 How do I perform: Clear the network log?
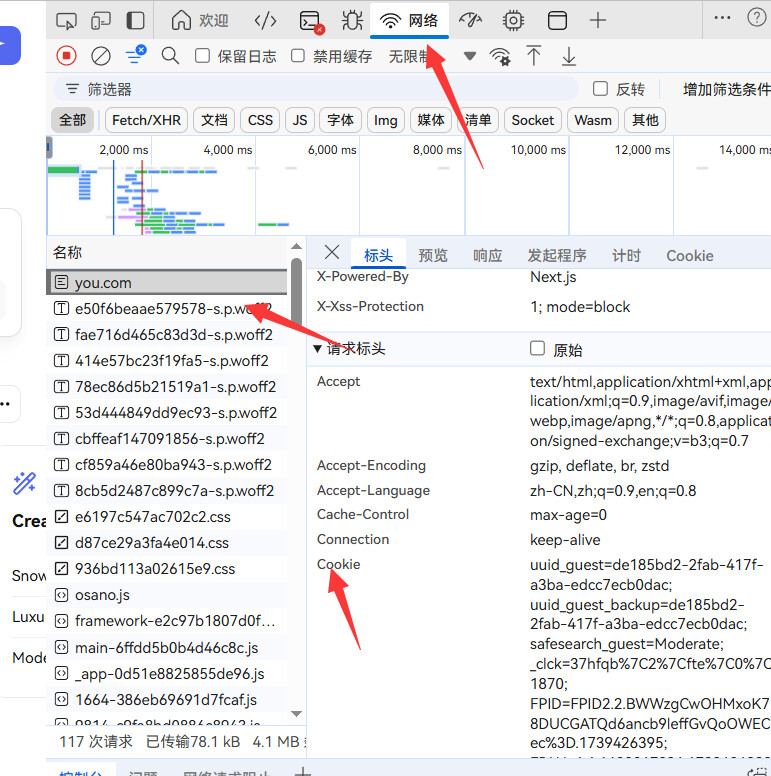pos(100,56)
